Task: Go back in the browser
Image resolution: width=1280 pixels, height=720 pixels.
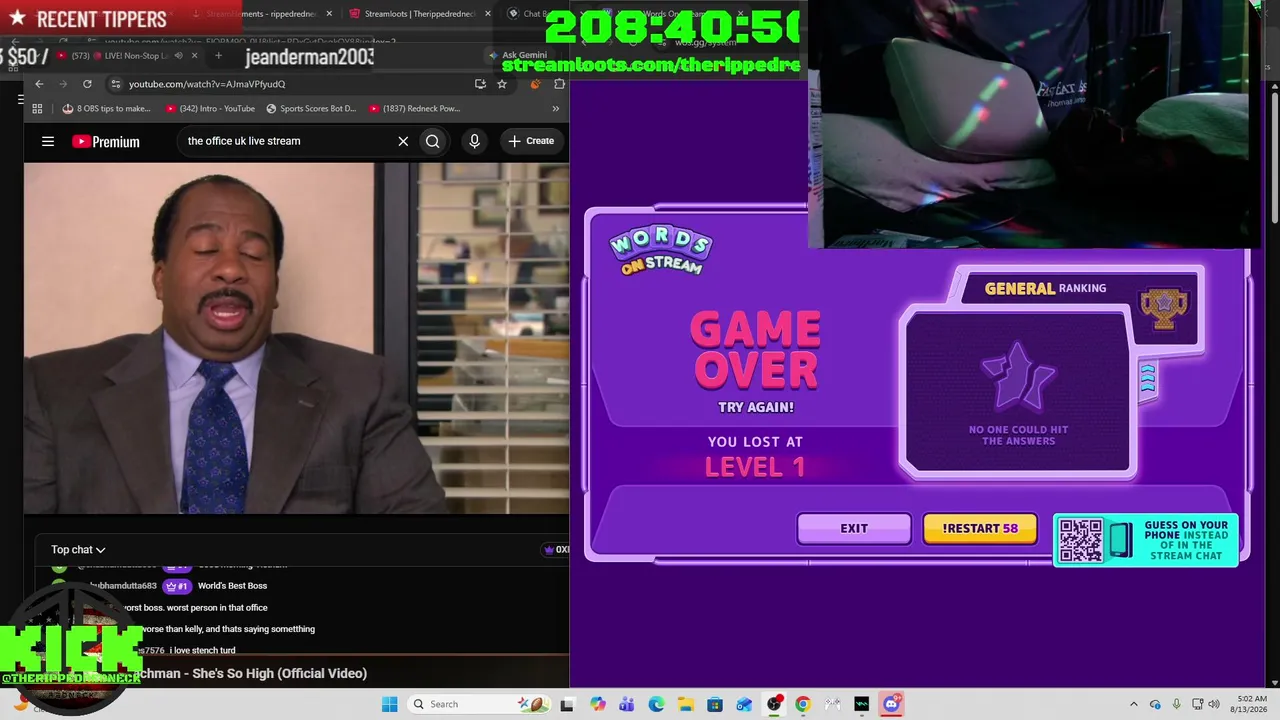Action: click(x=39, y=84)
